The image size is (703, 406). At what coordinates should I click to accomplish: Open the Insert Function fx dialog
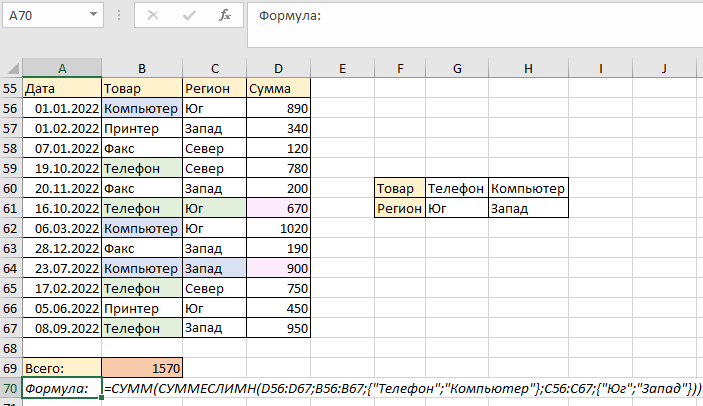[x=225, y=15]
